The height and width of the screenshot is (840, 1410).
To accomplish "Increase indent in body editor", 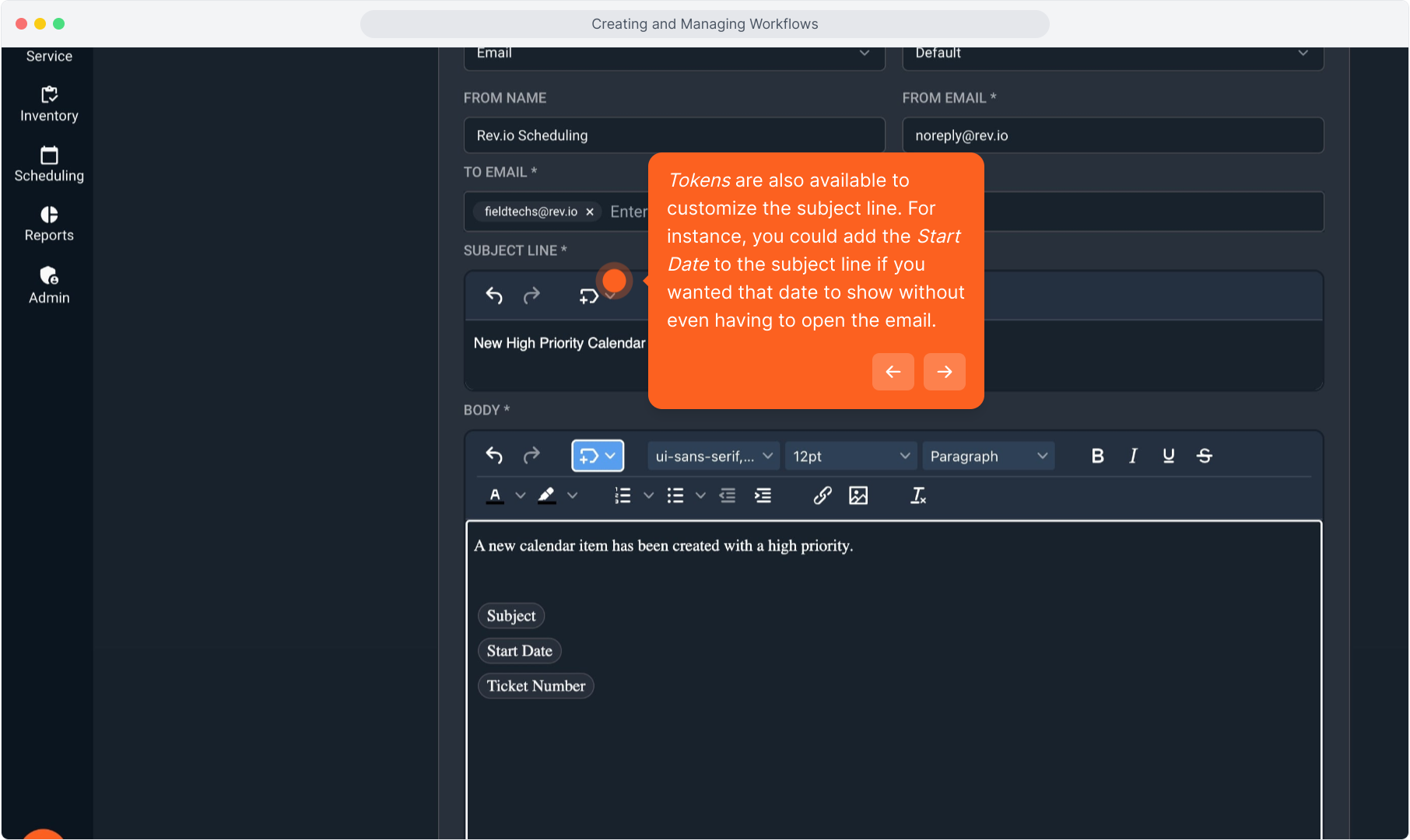I will (763, 495).
